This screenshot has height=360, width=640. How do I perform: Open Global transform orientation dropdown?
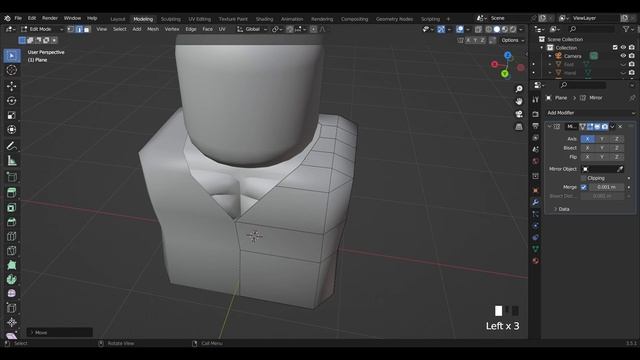tap(252, 29)
